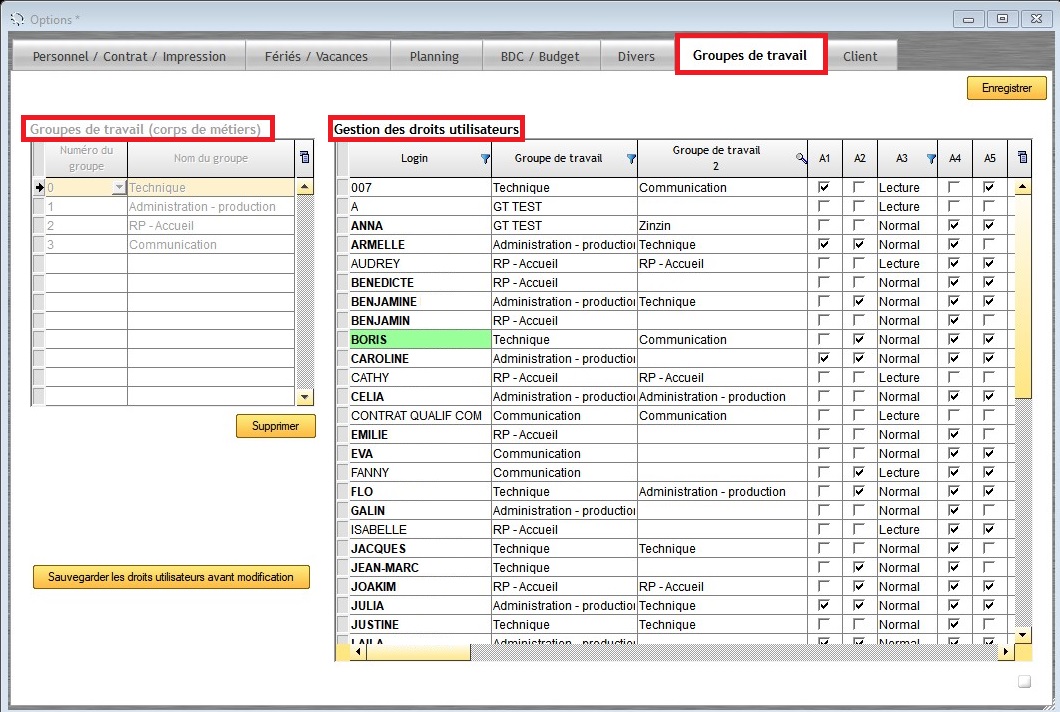Viewport: 1060px width, 712px height.
Task: Click the filter icon in Login column header
Action: tap(485, 159)
